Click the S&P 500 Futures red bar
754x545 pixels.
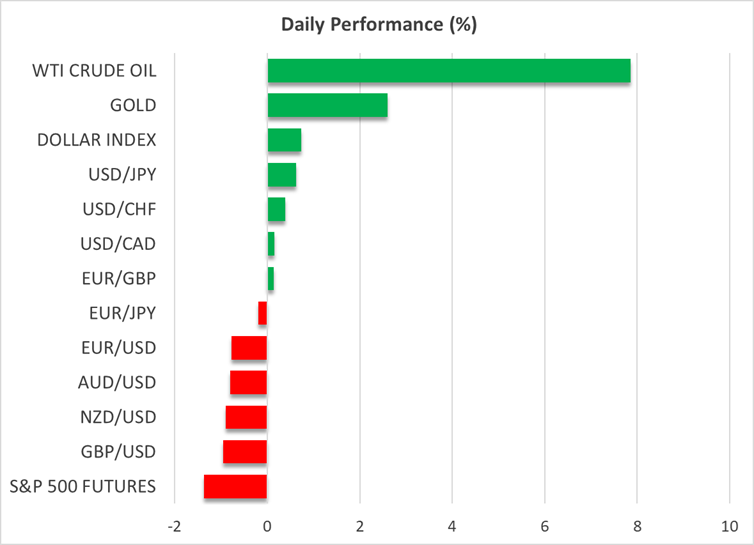(236, 487)
